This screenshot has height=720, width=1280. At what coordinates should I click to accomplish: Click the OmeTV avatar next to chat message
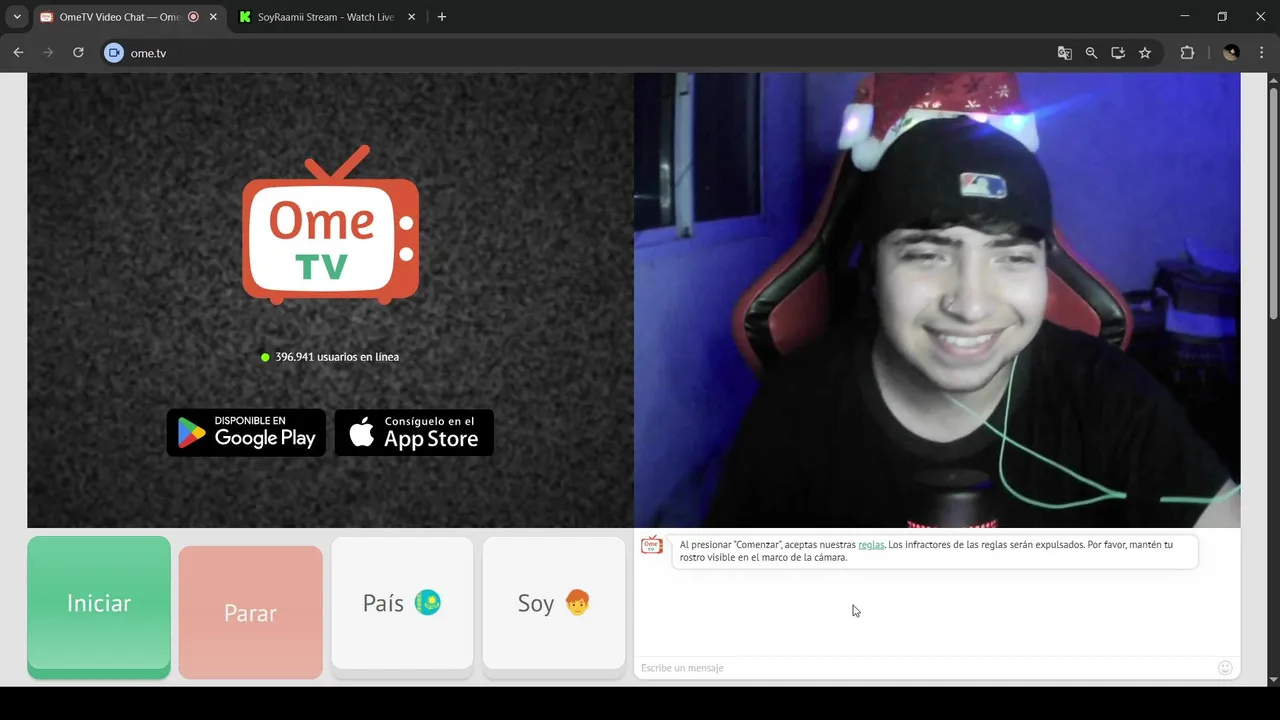652,545
